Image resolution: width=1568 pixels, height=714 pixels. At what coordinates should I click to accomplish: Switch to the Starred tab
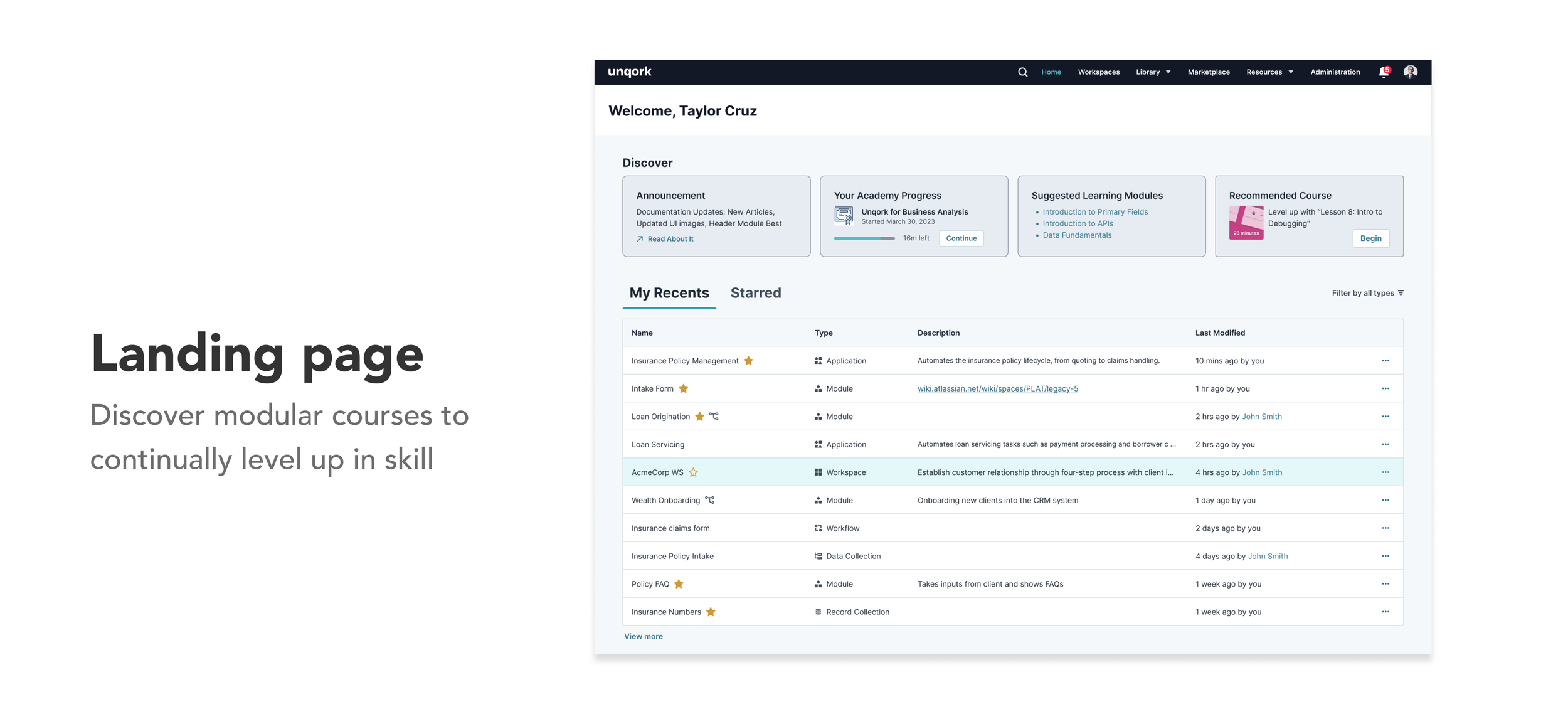(755, 293)
